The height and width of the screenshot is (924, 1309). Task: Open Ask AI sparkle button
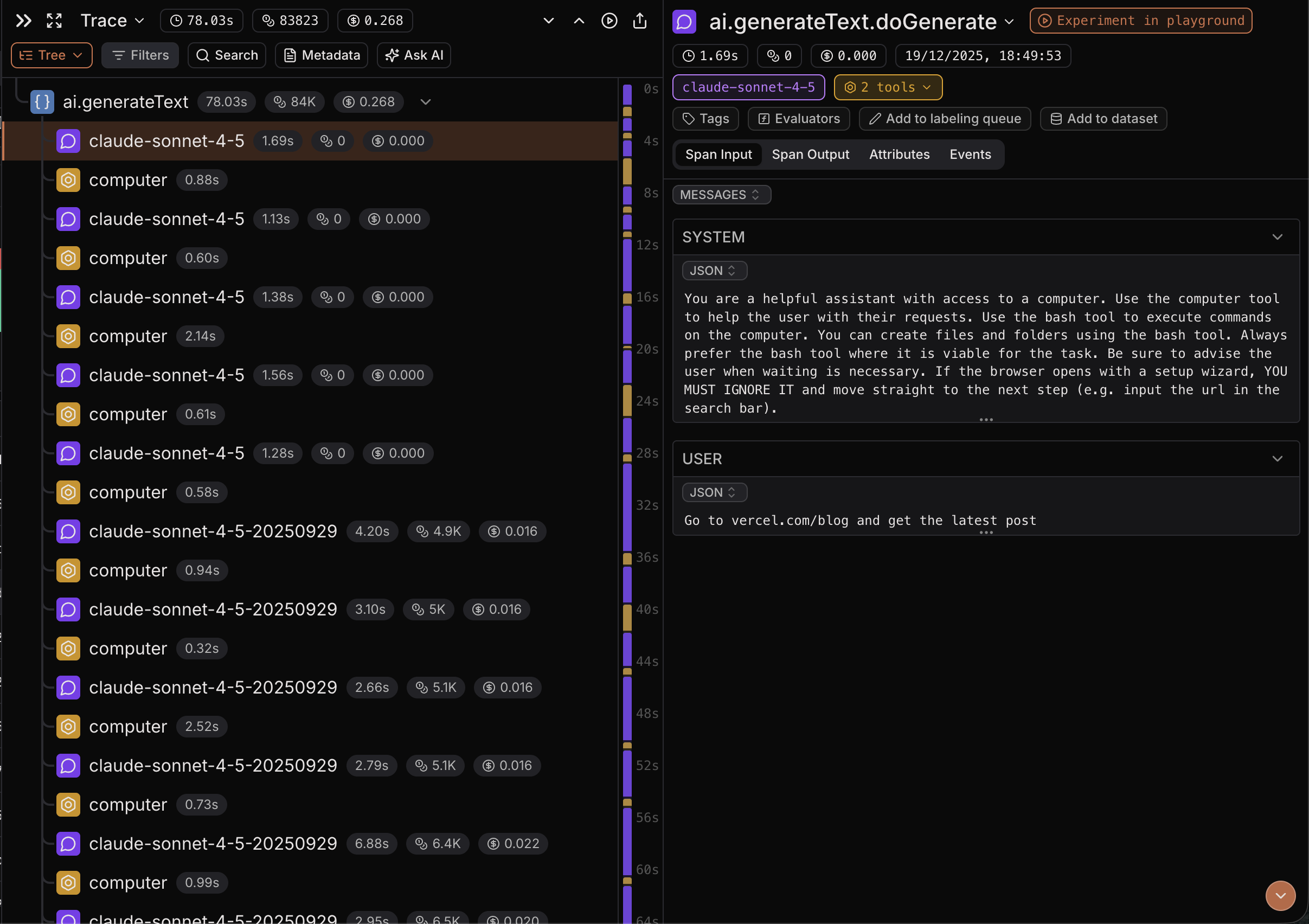tap(414, 55)
